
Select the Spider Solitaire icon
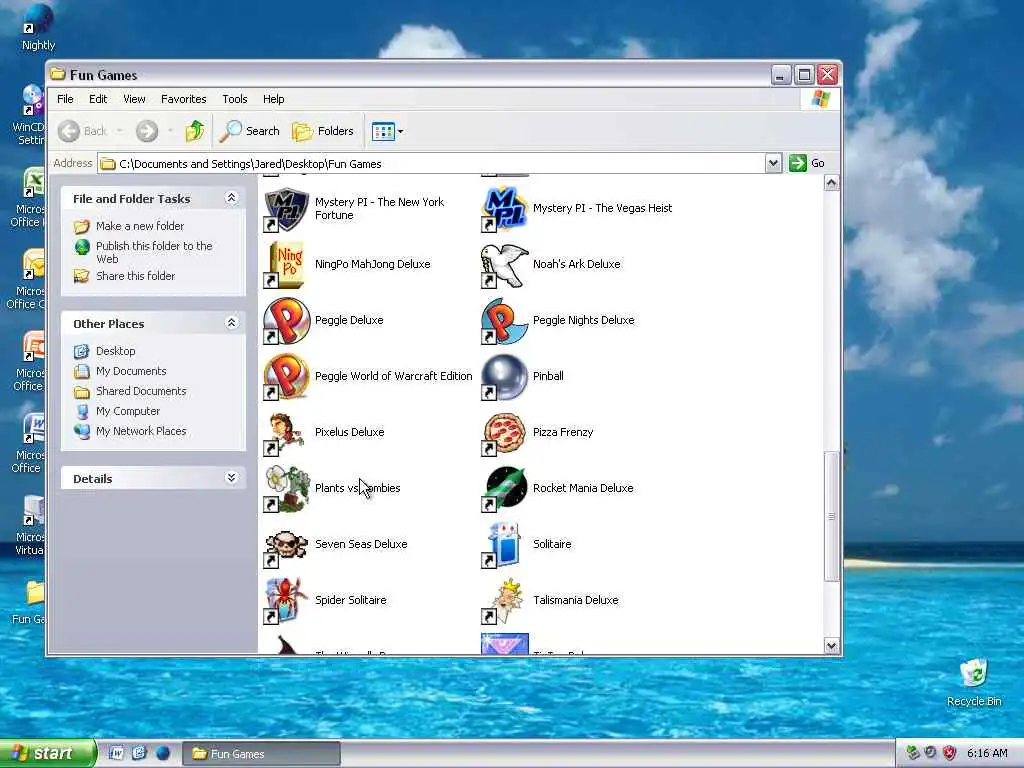286,601
